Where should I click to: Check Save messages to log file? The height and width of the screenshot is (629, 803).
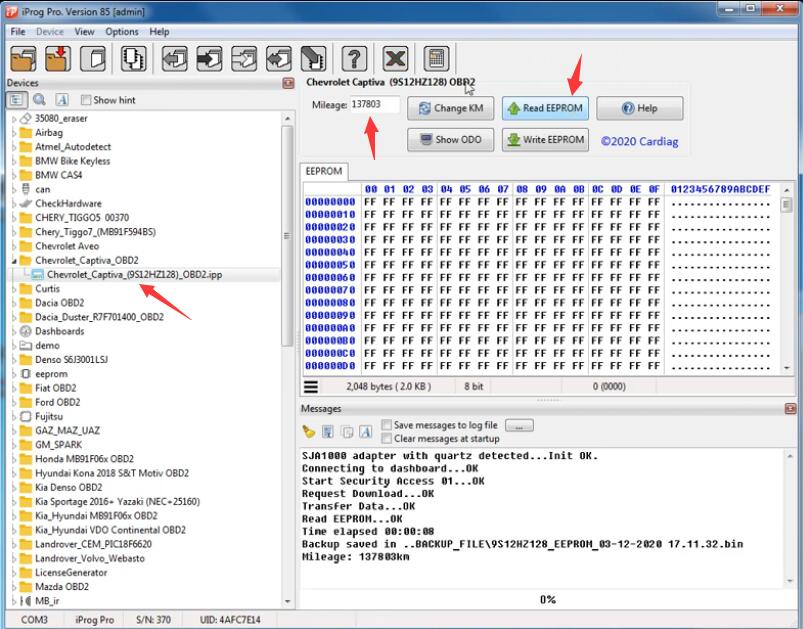(x=387, y=425)
